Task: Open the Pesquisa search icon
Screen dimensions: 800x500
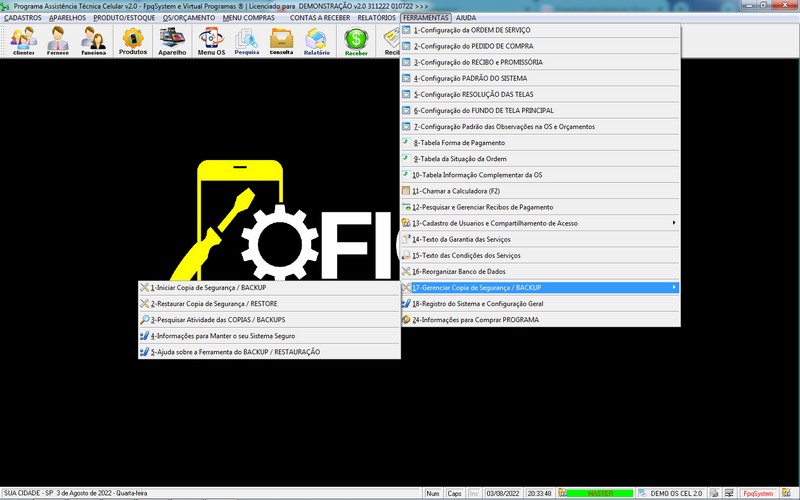Action: pos(247,41)
